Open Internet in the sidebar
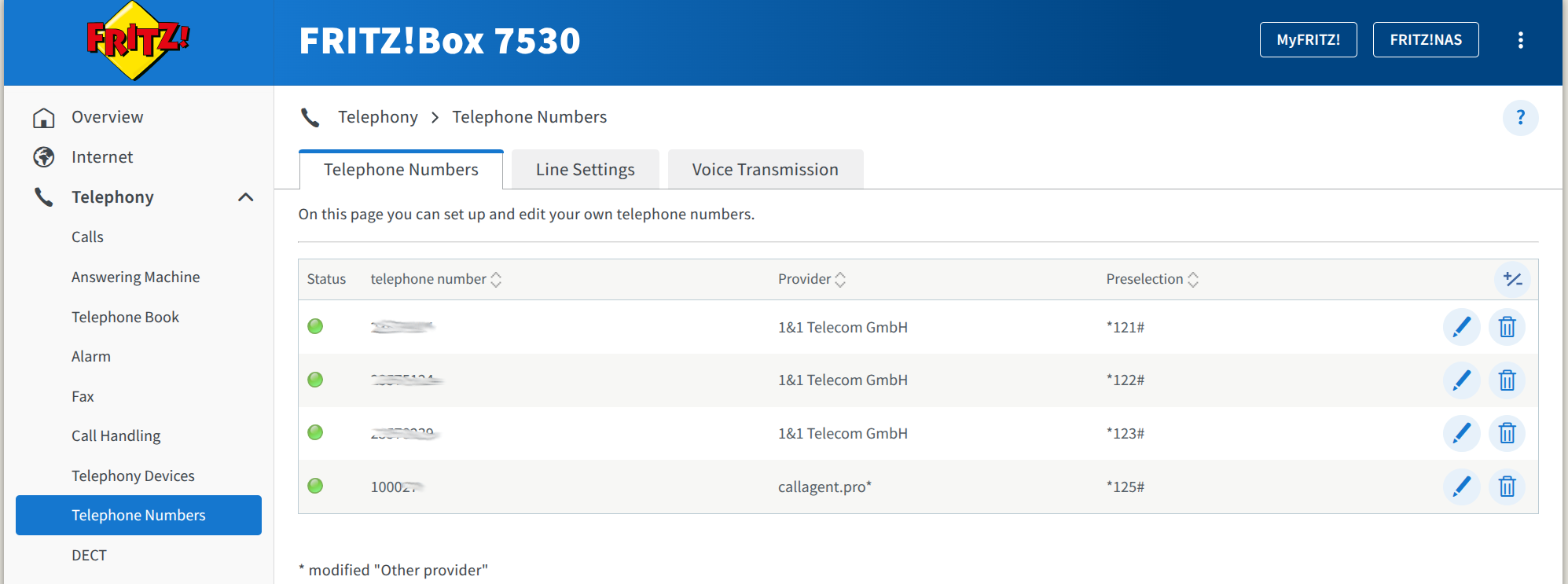The width and height of the screenshot is (1568, 584). click(102, 157)
